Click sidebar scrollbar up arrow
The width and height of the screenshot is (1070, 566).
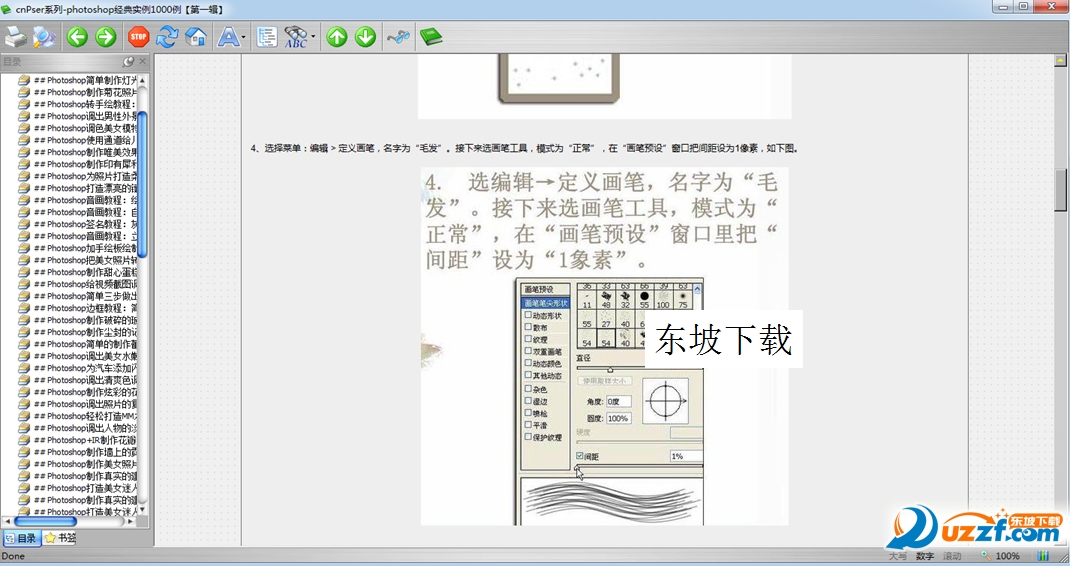point(143,80)
